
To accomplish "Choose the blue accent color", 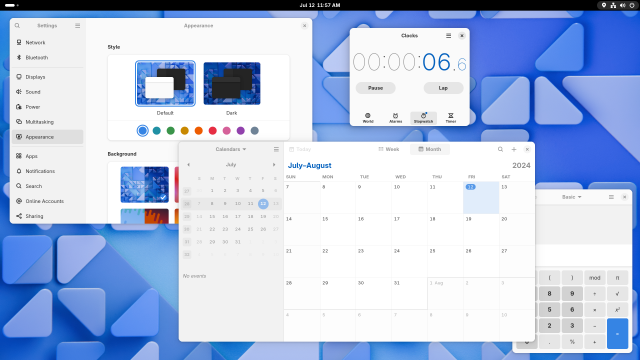I will tap(142, 131).
